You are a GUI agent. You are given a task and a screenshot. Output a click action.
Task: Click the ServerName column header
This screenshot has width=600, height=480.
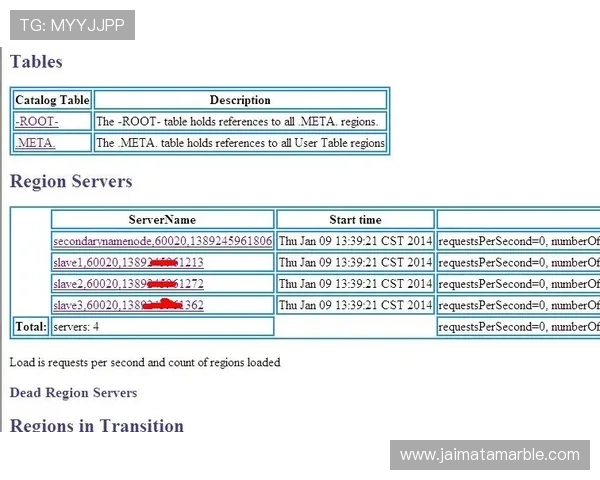(162, 220)
